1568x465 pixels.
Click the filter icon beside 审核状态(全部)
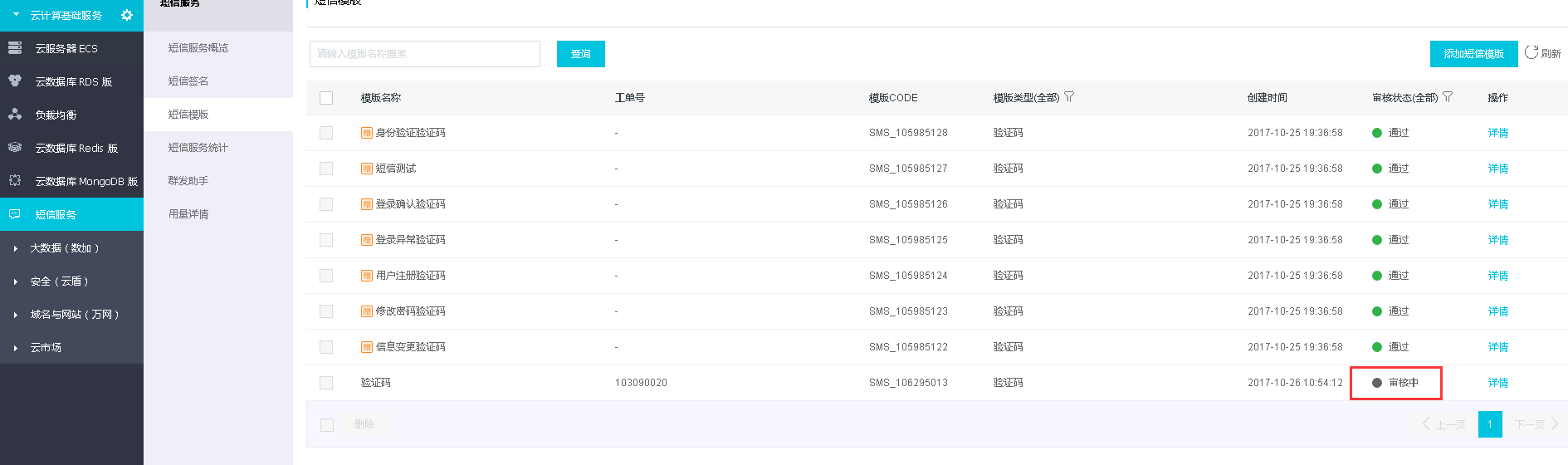1448,97
